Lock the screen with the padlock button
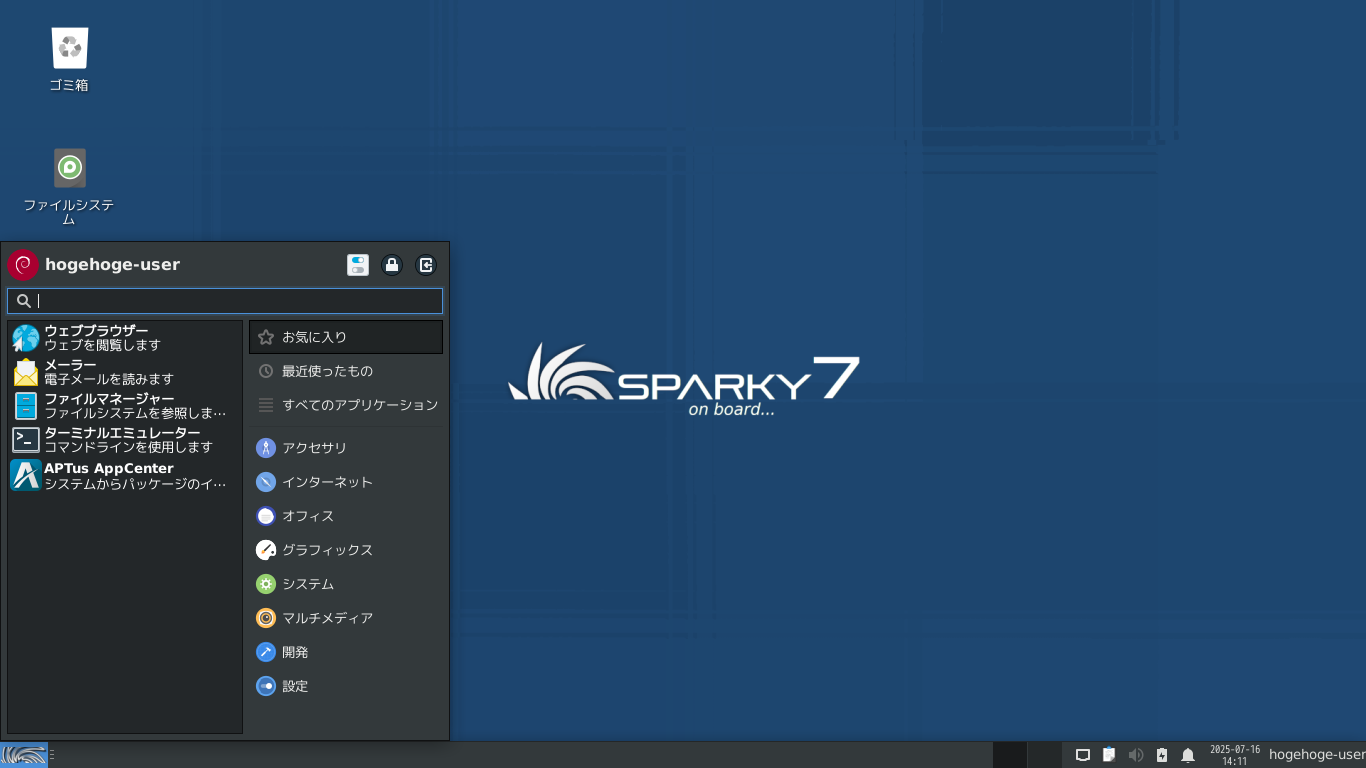The image size is (1366, 768). [x=392, y=265]
